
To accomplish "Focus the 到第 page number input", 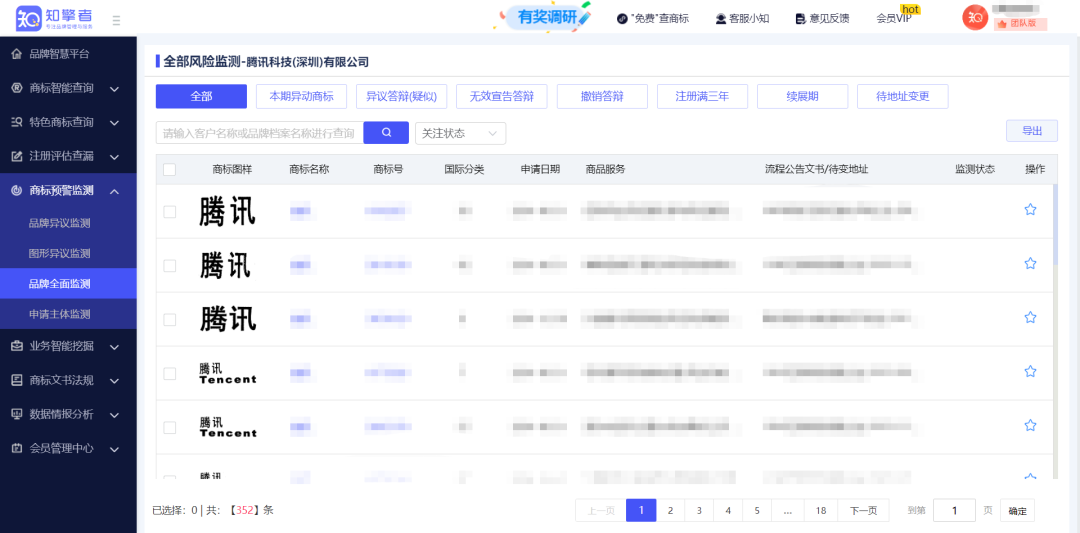I will point(954,510).
